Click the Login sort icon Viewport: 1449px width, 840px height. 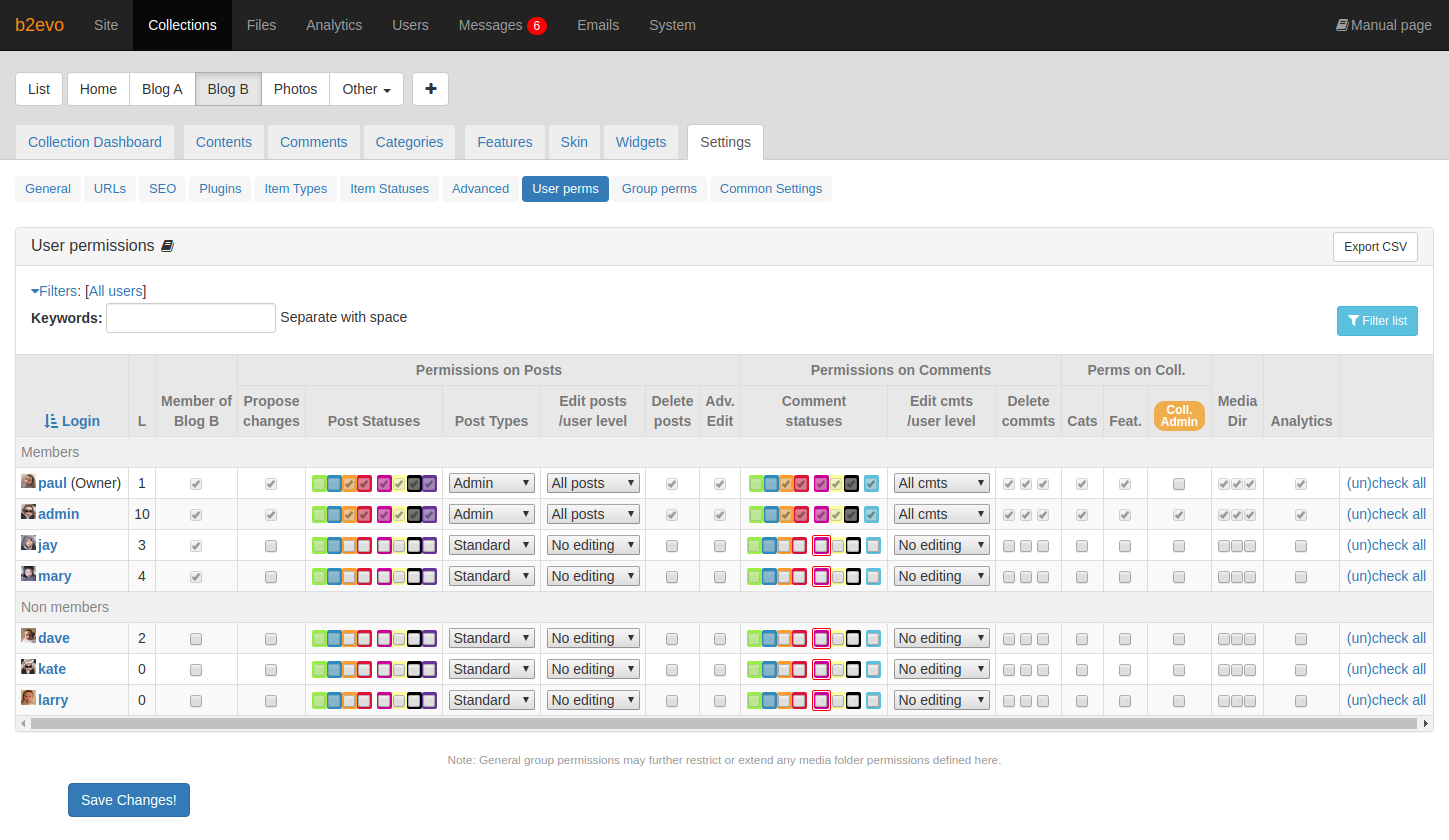(52, 421)
